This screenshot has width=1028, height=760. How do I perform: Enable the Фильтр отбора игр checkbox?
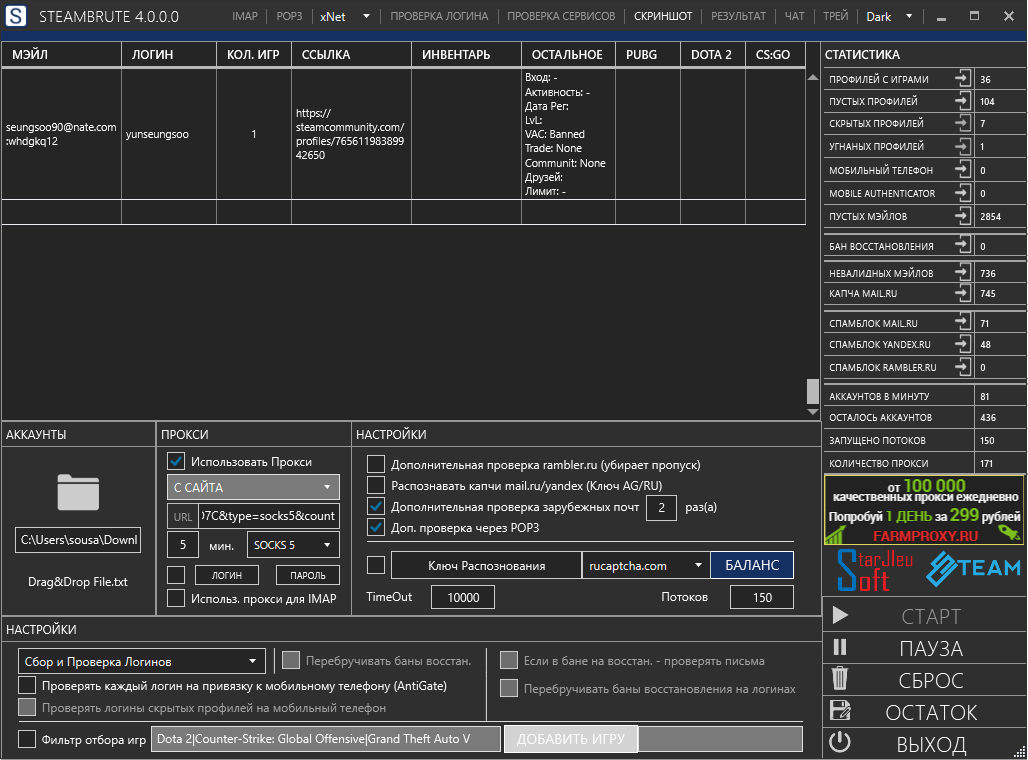(27, 739)
